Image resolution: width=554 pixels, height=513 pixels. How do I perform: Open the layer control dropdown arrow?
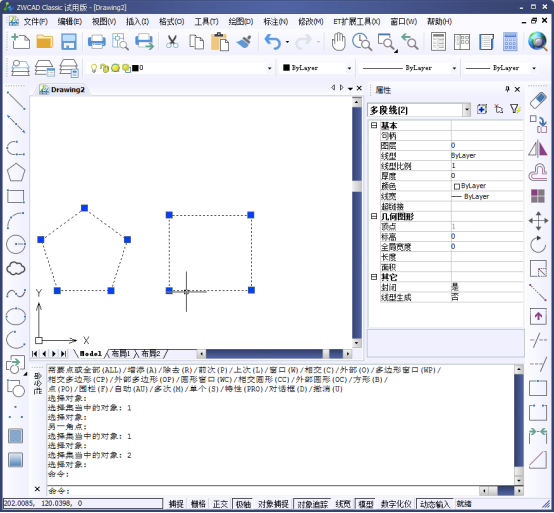click(x=270, y=68)
